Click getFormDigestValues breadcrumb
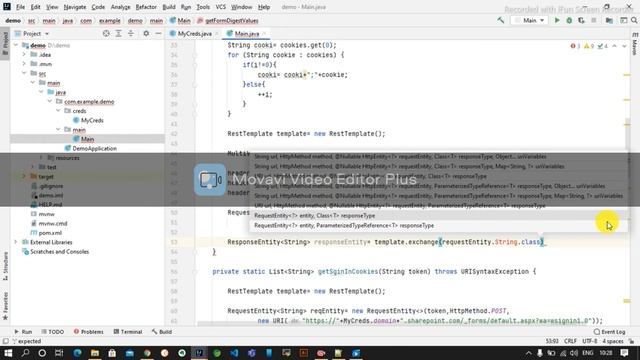640x360 pixels. pyautogui.click(x=231, y=20)
